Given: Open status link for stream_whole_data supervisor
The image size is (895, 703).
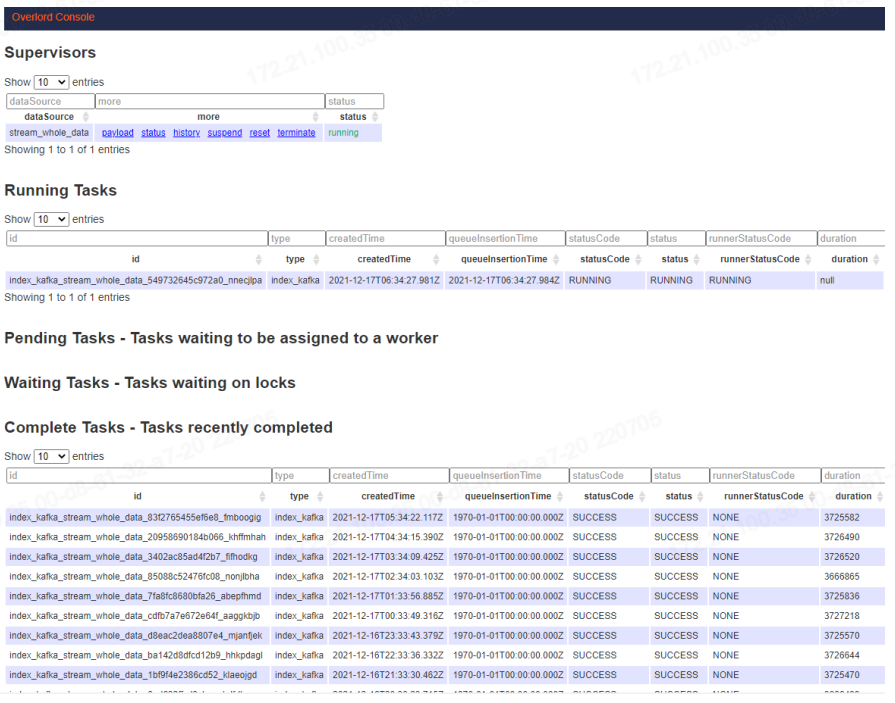Looking at the screenshot, I should (x=153, y=133).
